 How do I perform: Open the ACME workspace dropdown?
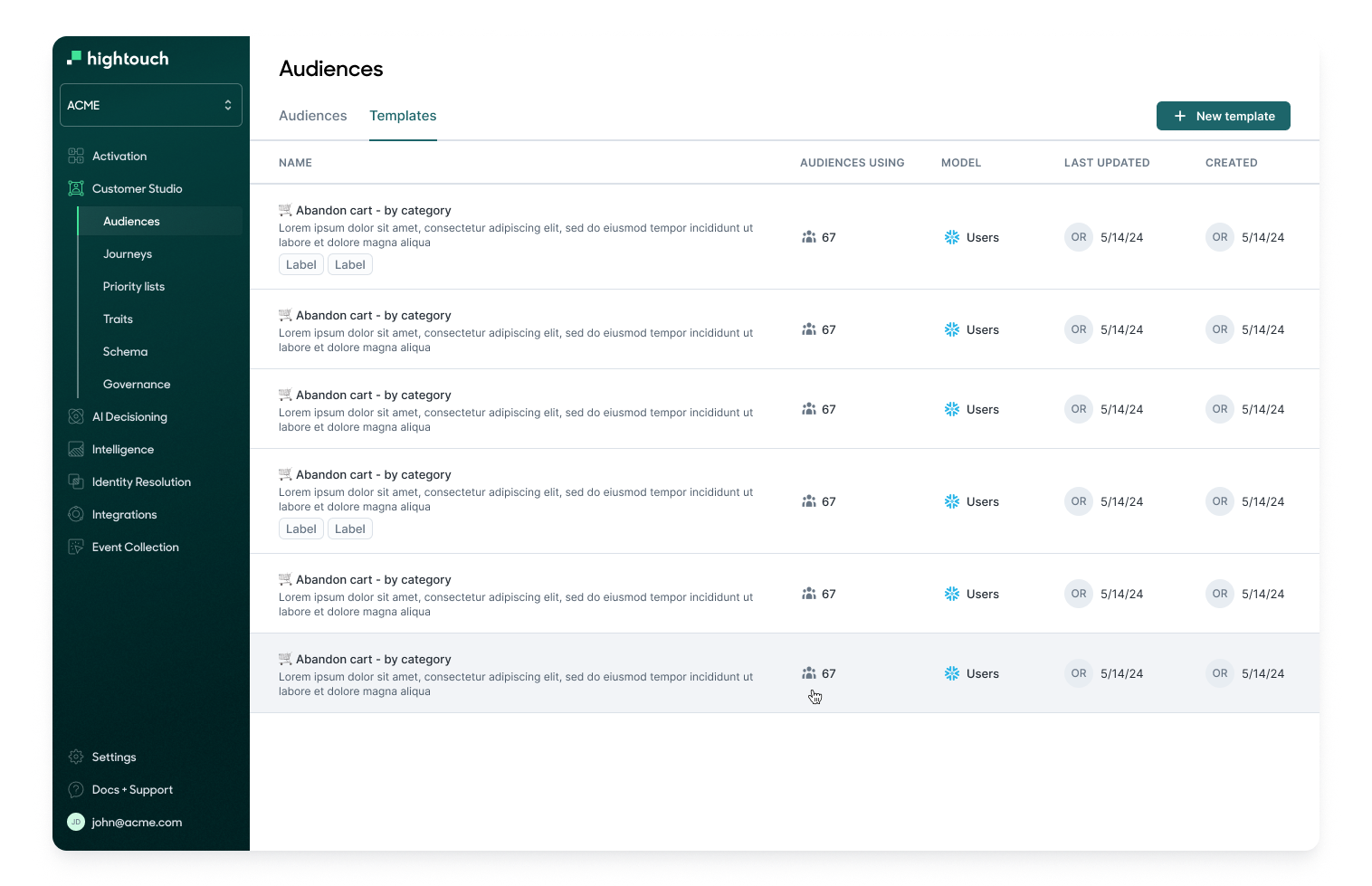coord(150,105)
